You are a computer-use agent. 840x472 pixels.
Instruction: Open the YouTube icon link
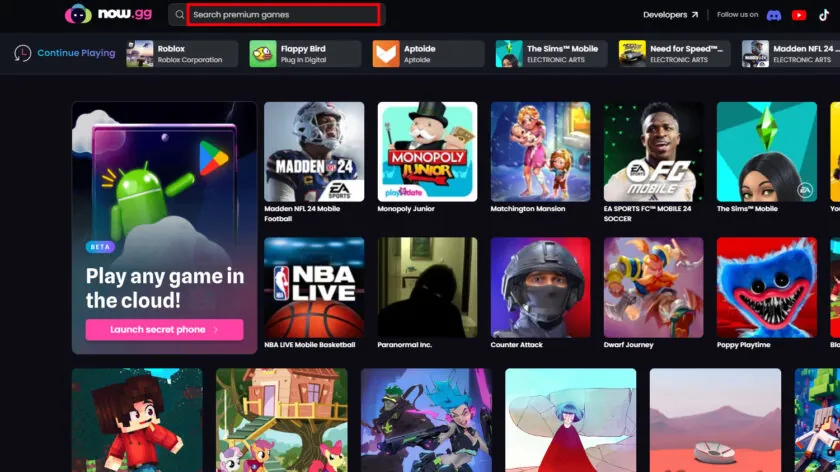pos(799,15)
